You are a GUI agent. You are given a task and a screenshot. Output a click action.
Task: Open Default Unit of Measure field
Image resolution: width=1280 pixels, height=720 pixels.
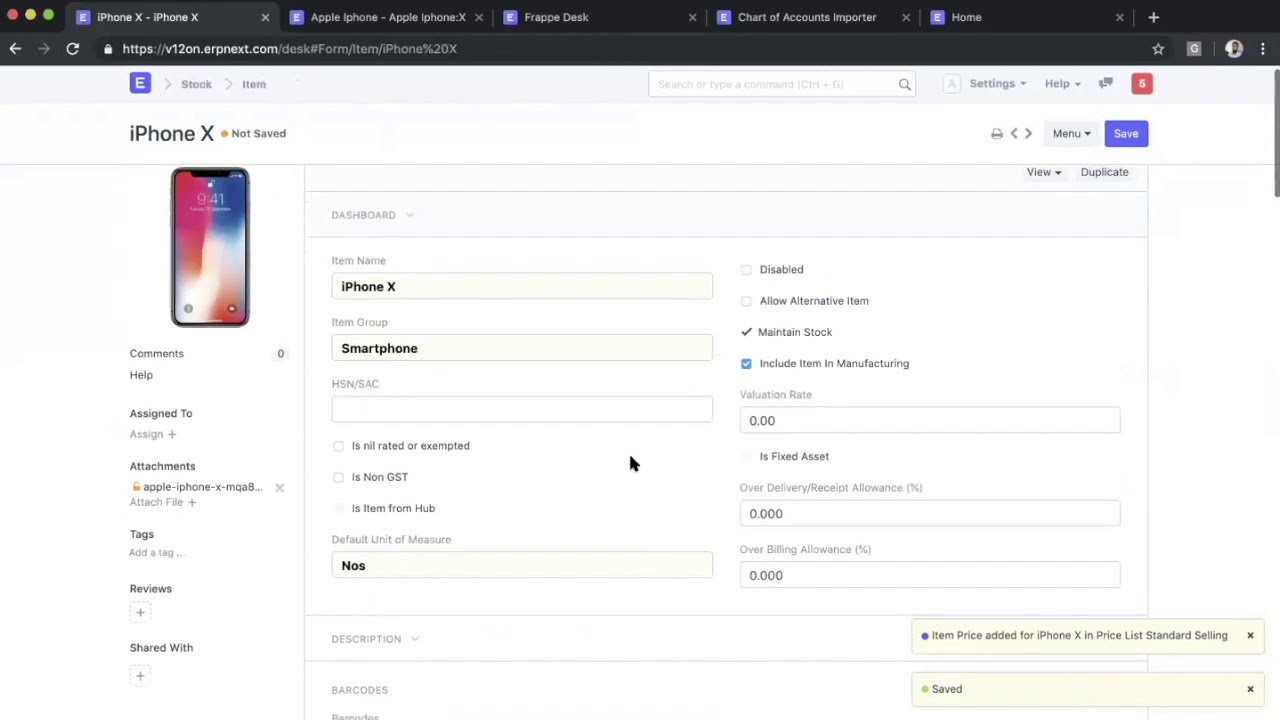[522, 565]
